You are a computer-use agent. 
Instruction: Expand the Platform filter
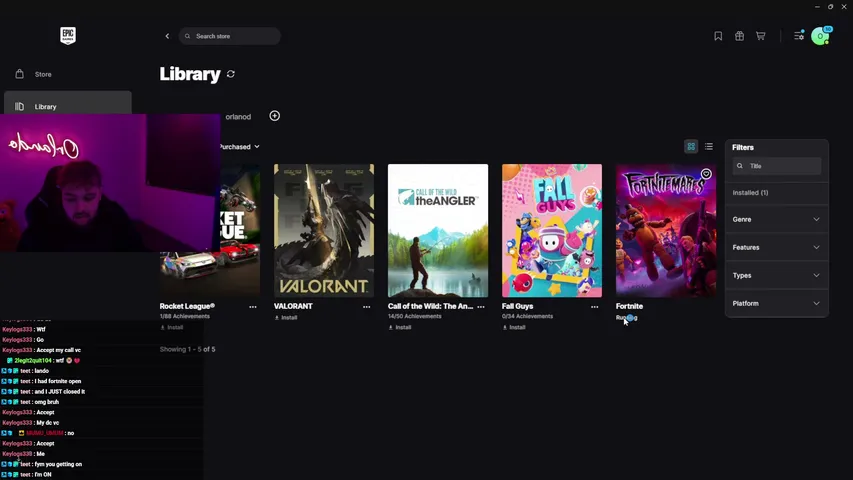tap(776, 303)
